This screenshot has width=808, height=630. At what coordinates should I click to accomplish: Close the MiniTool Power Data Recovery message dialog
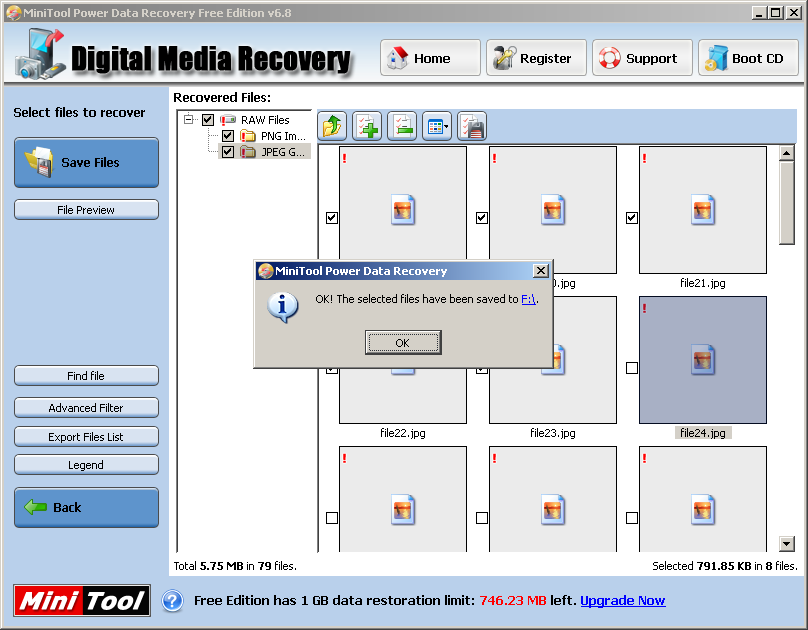tap(541, 270)
